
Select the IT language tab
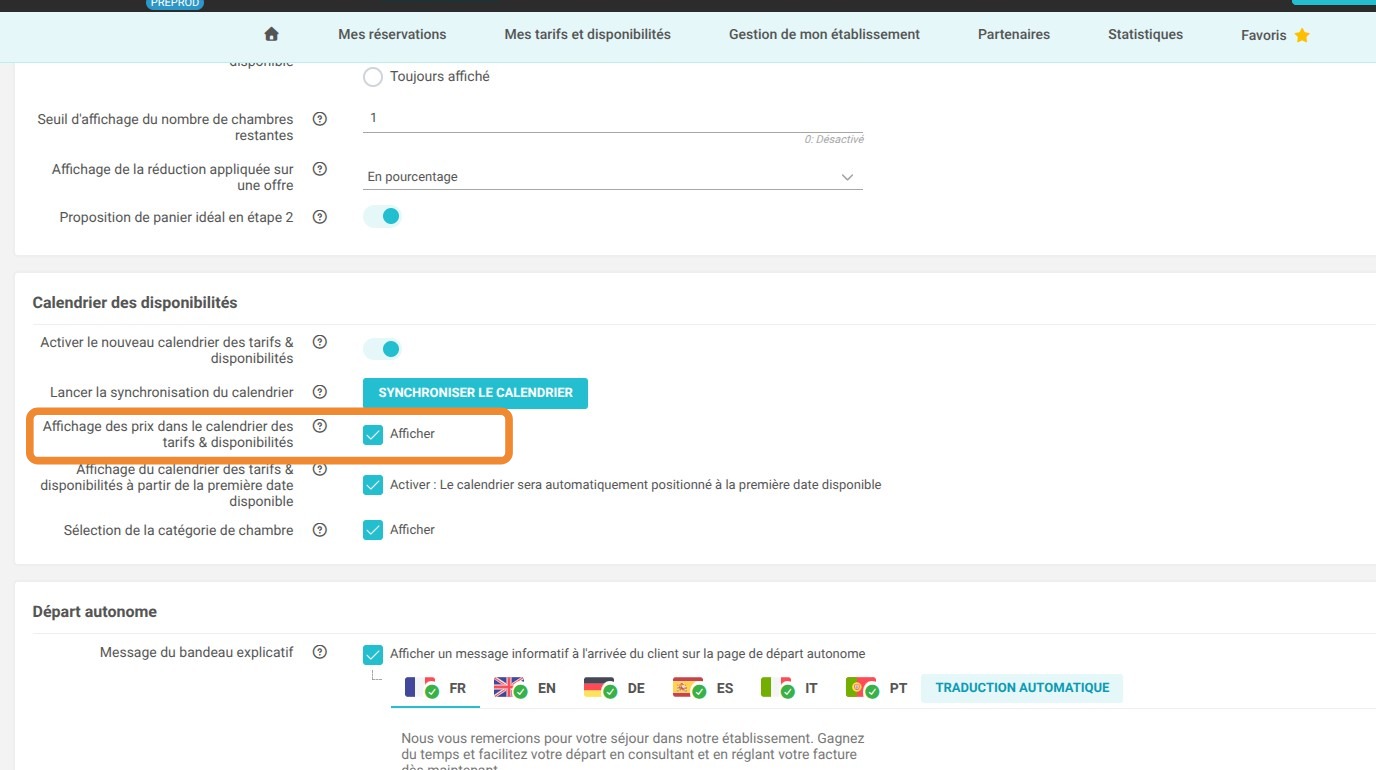coord(789,688)
